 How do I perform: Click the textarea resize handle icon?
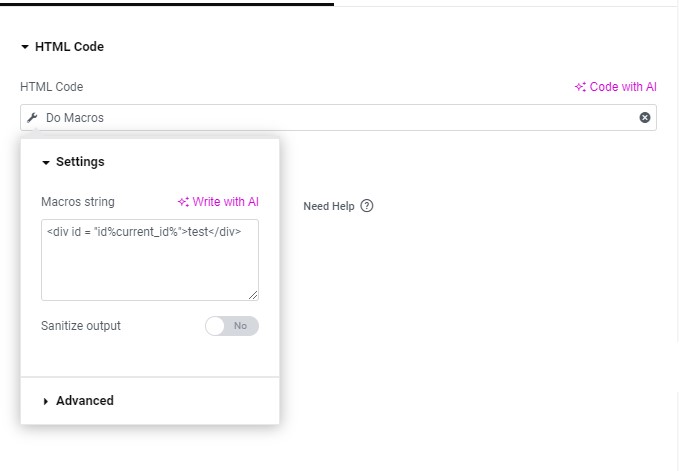[x=253, y=295]
